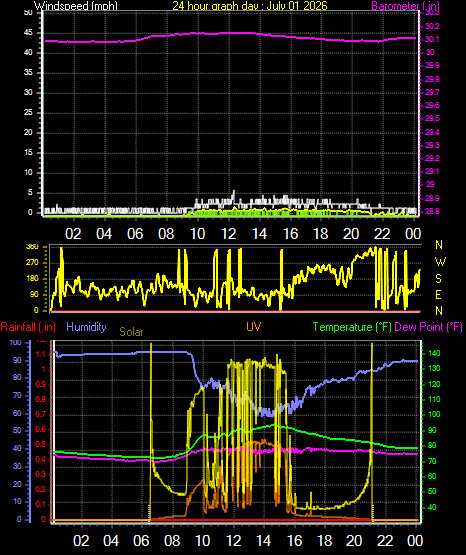Click the '360' wind direction axis value
Screen dimensions: 466x555
[x=32, y=247]
